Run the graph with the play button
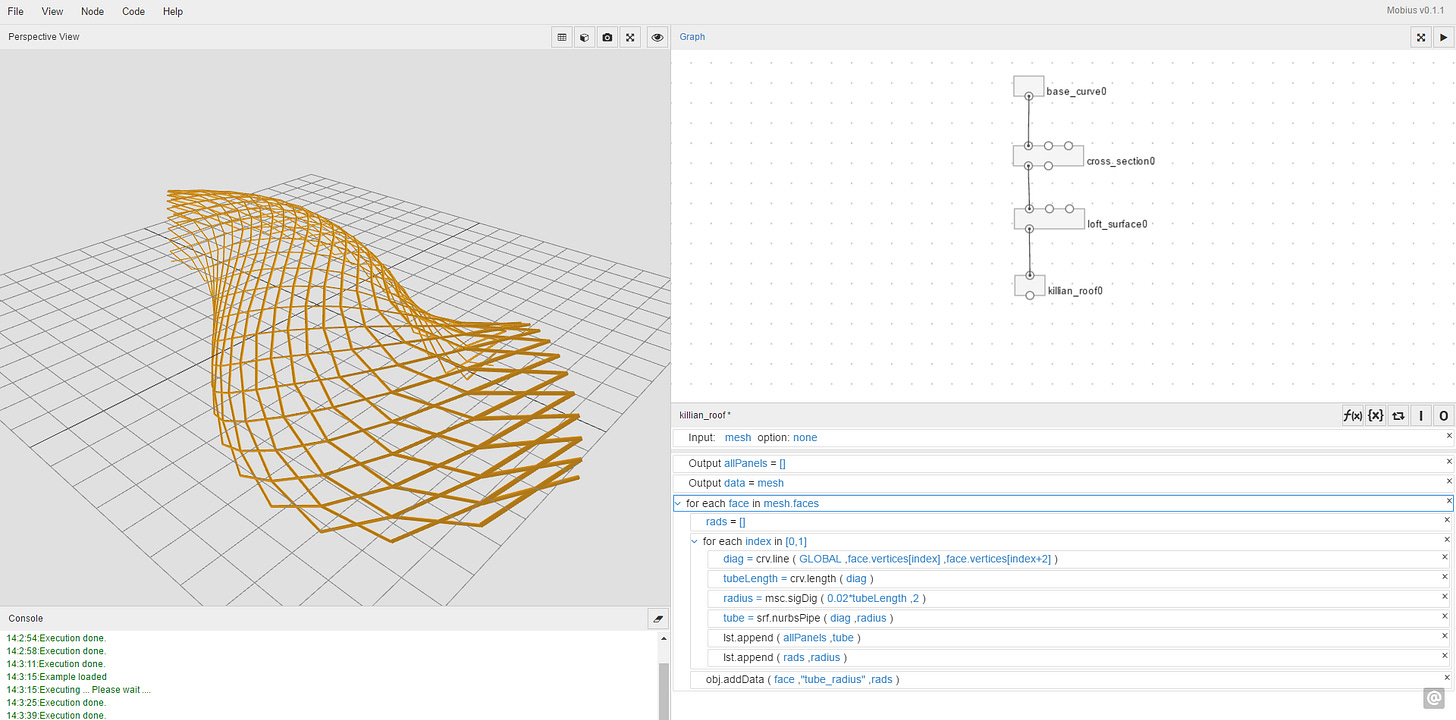Viewport: 1456px width, 720px height. click(1443, 37)
